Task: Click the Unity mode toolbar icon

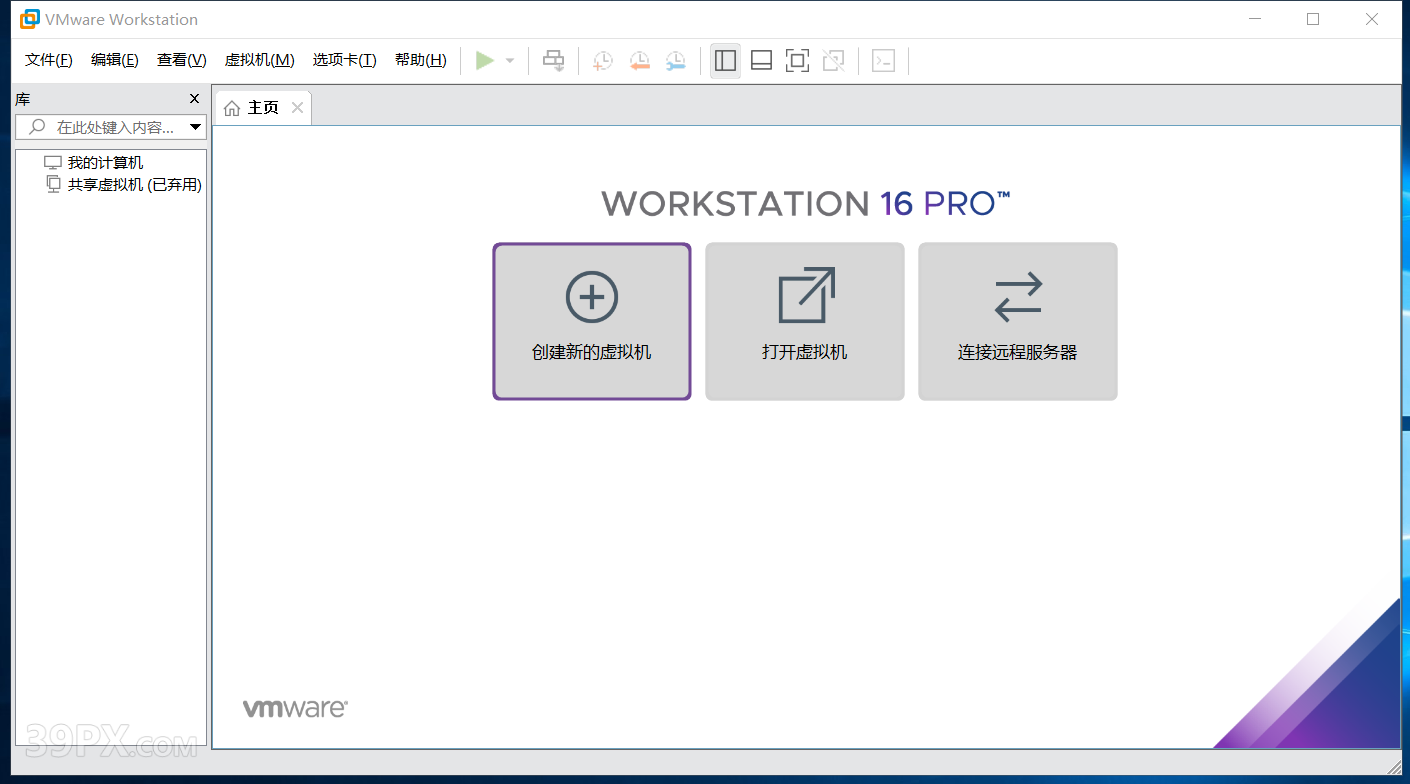Action: click(x=833, y=61)
